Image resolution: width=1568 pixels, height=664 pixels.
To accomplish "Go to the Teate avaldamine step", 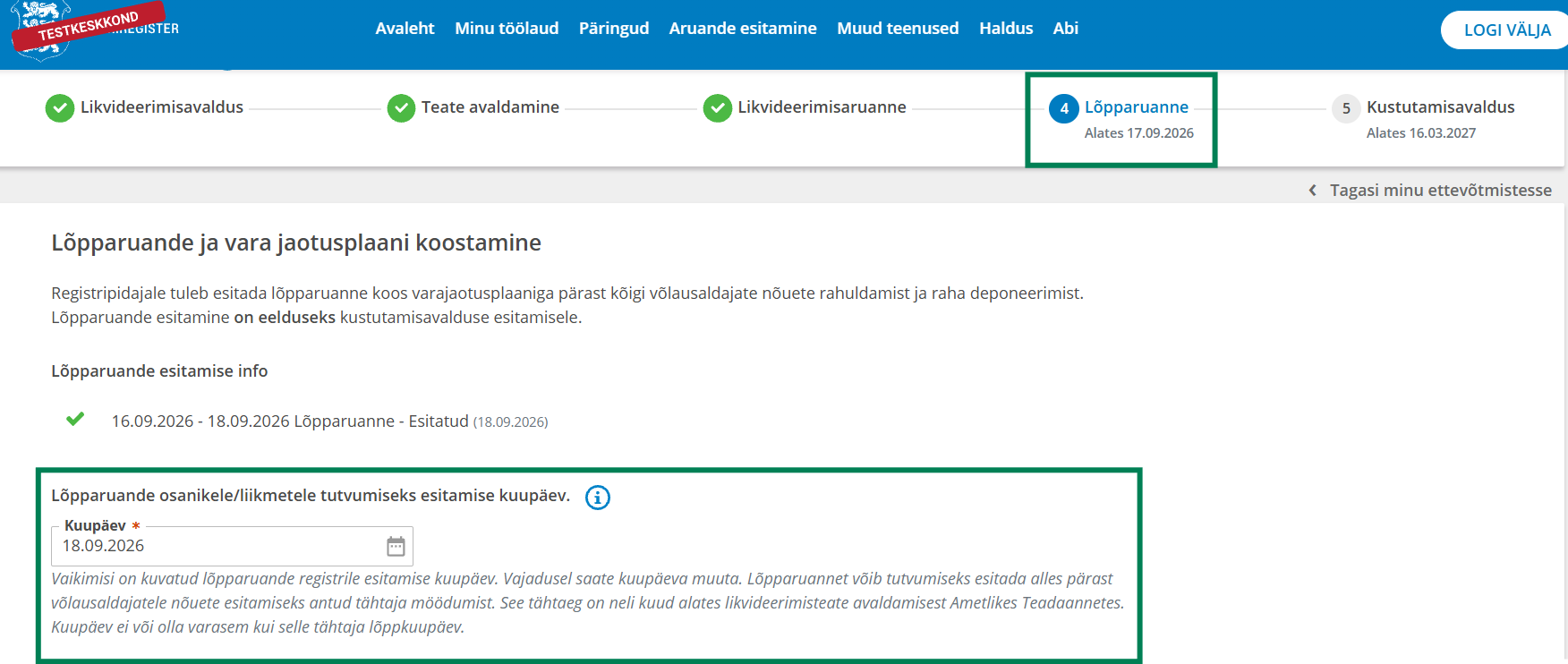I will (x=490, y=107).
